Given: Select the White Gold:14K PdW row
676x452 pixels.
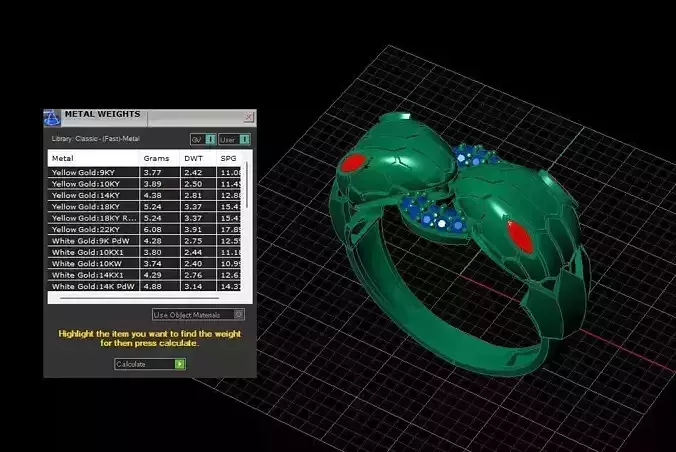Looking at the screenshot, I should click(144, 286).
